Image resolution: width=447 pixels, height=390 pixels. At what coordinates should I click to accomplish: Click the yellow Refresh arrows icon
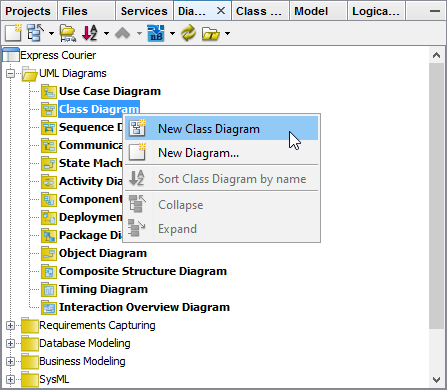tap(188, 33)
